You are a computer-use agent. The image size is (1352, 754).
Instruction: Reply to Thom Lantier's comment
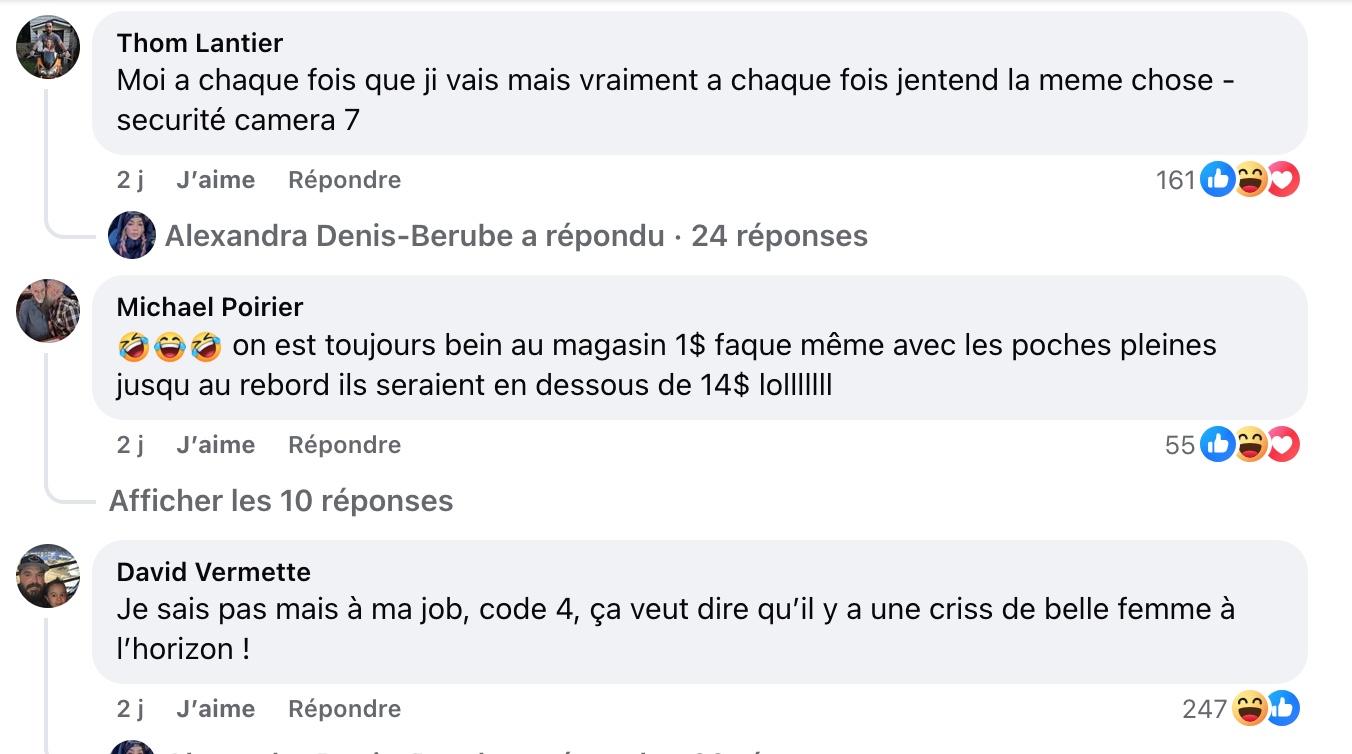pos(344,180)
